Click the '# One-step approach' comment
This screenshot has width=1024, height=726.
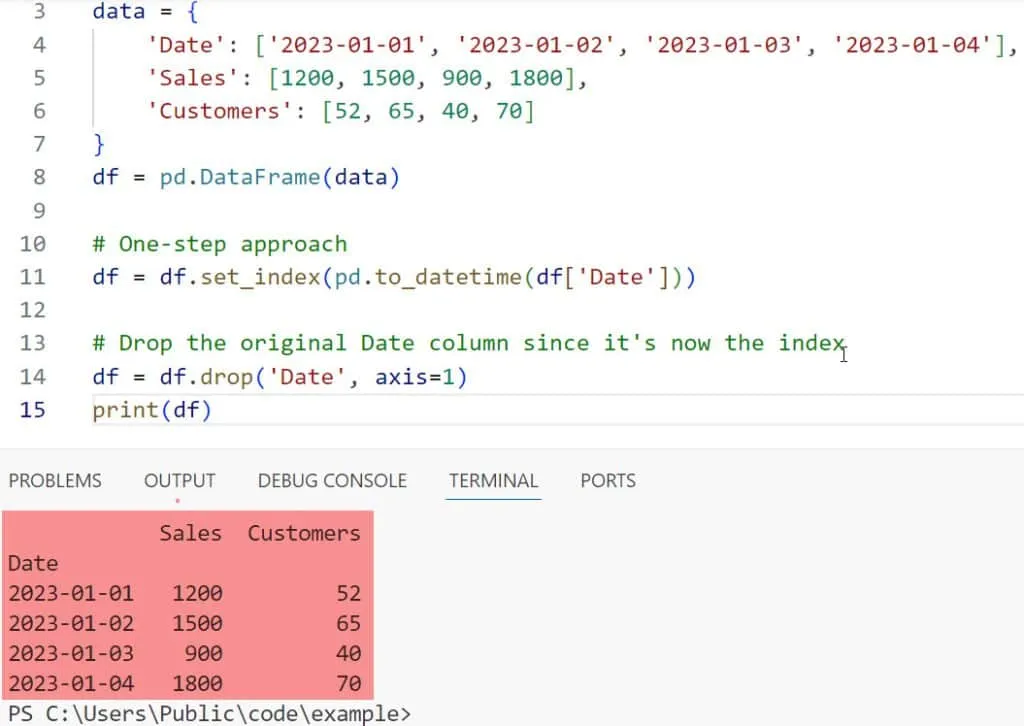[219, 244]
